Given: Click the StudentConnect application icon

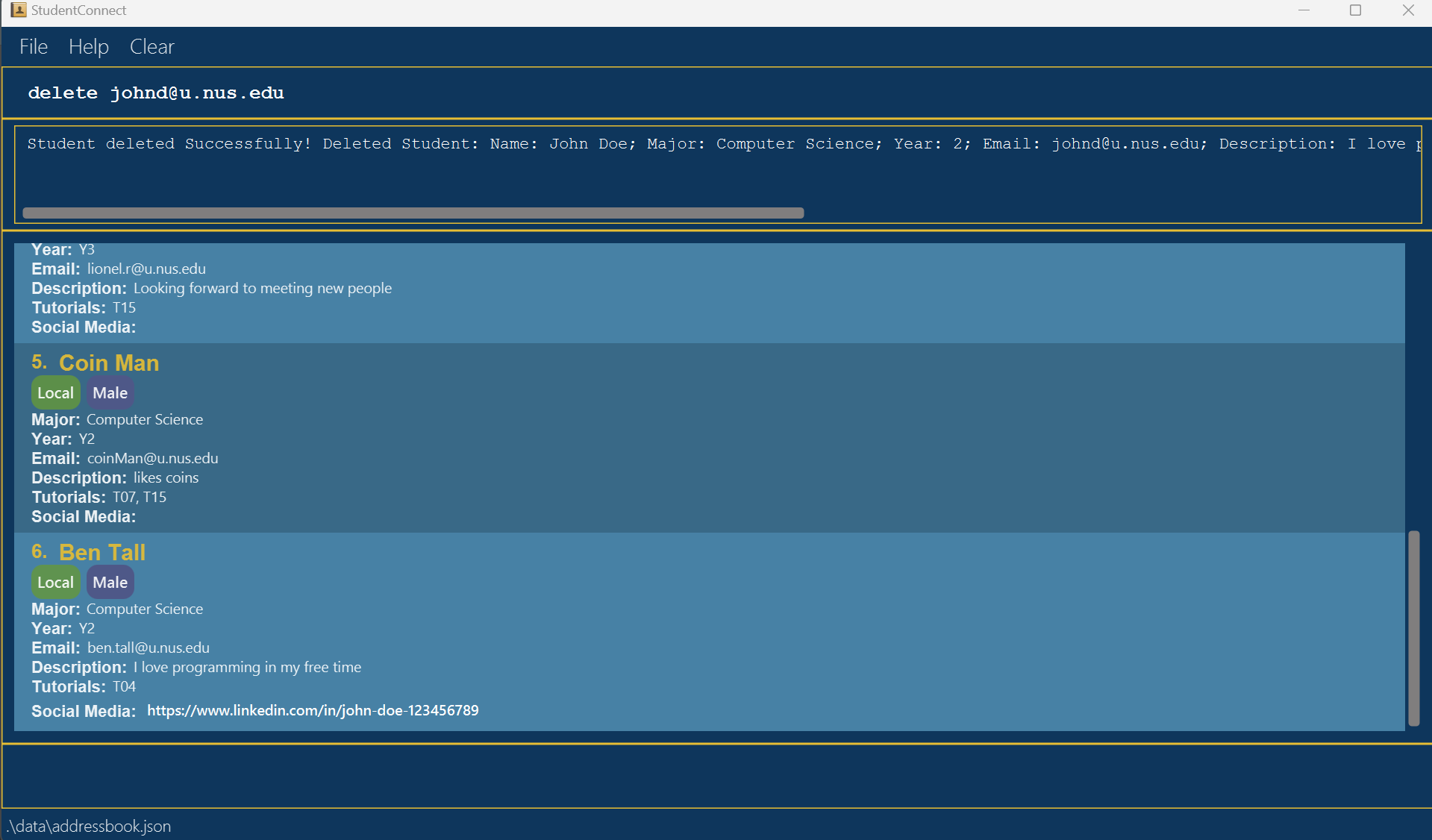Looking at the screenshot, I should click(x=19, y=10).
